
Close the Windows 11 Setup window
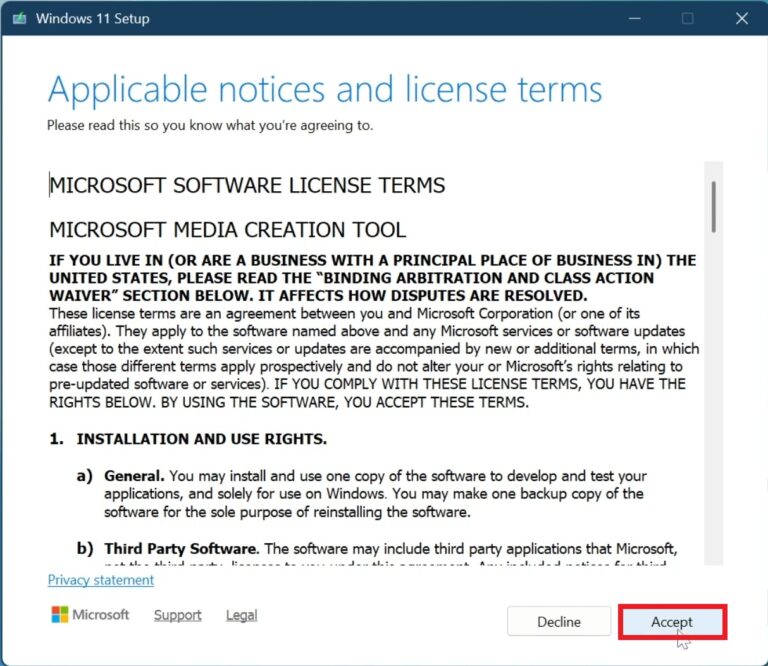coord(741,18)
